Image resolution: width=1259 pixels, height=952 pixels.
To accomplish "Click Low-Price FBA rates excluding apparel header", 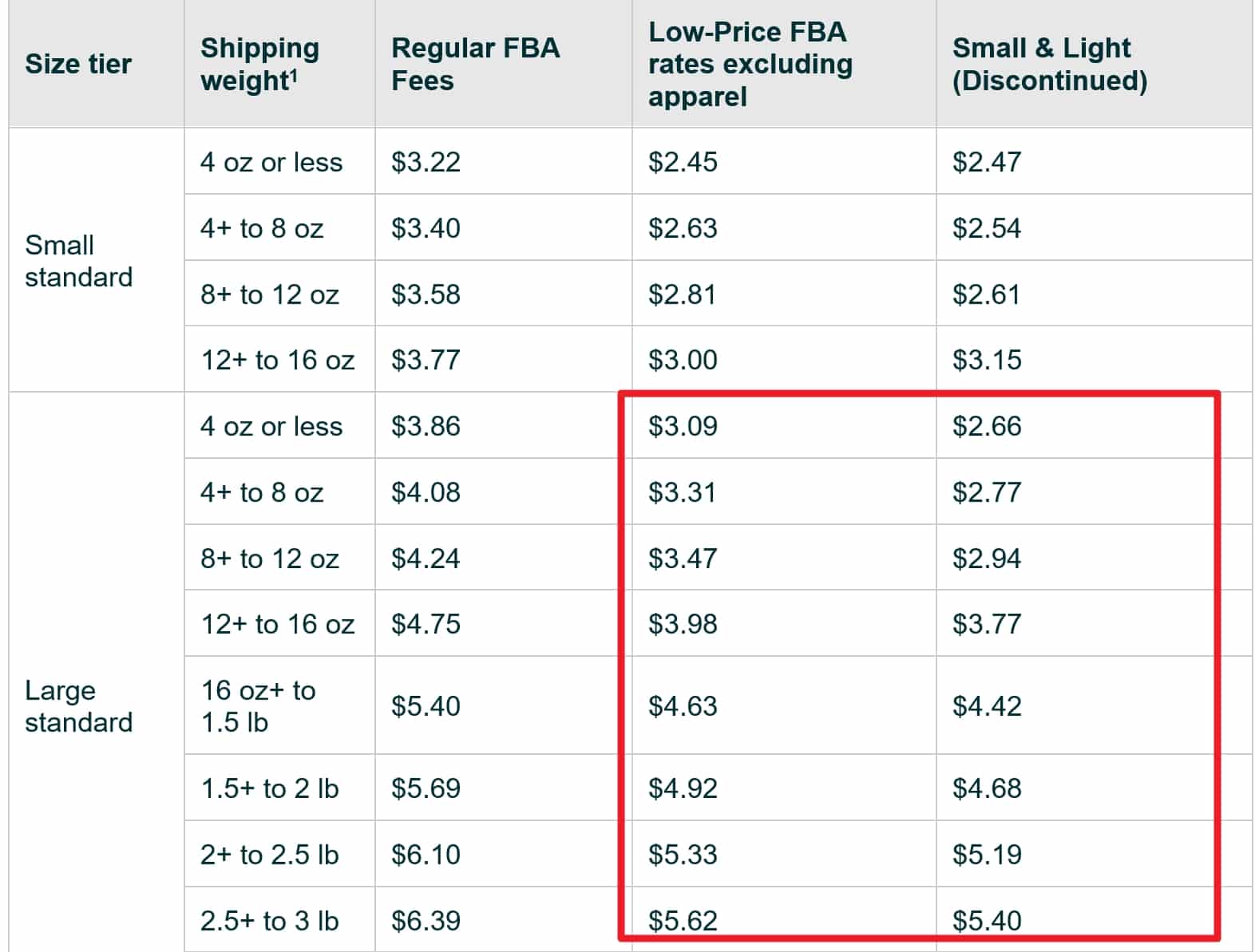I will point(783,64).
